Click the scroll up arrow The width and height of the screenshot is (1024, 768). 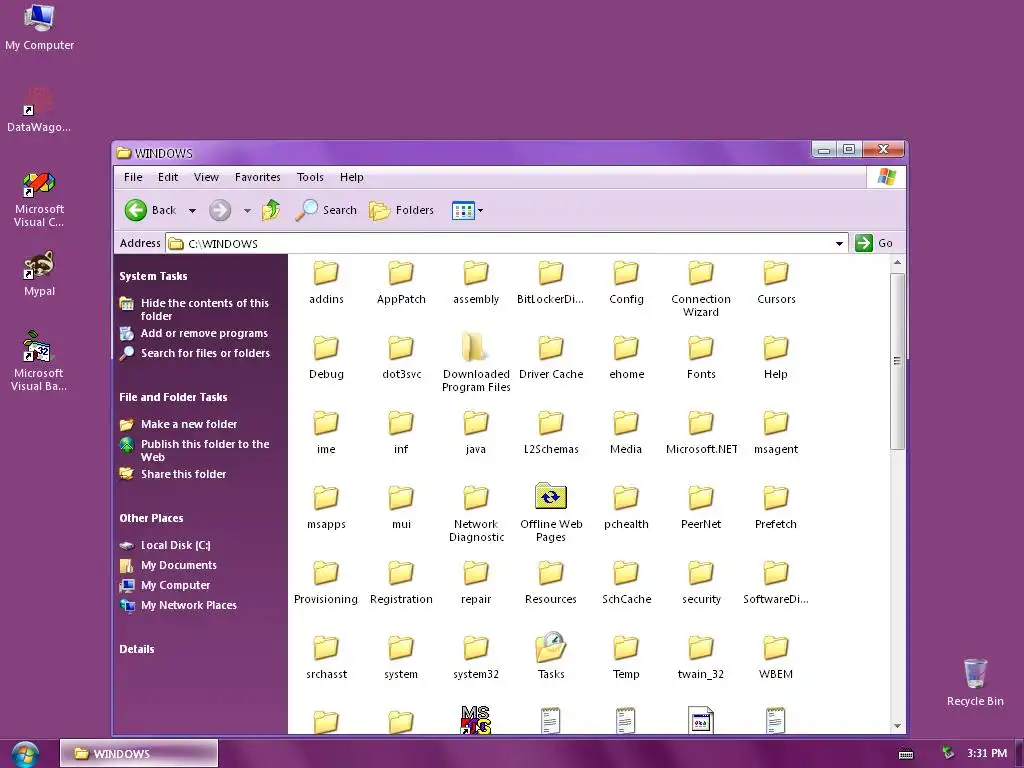(897, 263)
